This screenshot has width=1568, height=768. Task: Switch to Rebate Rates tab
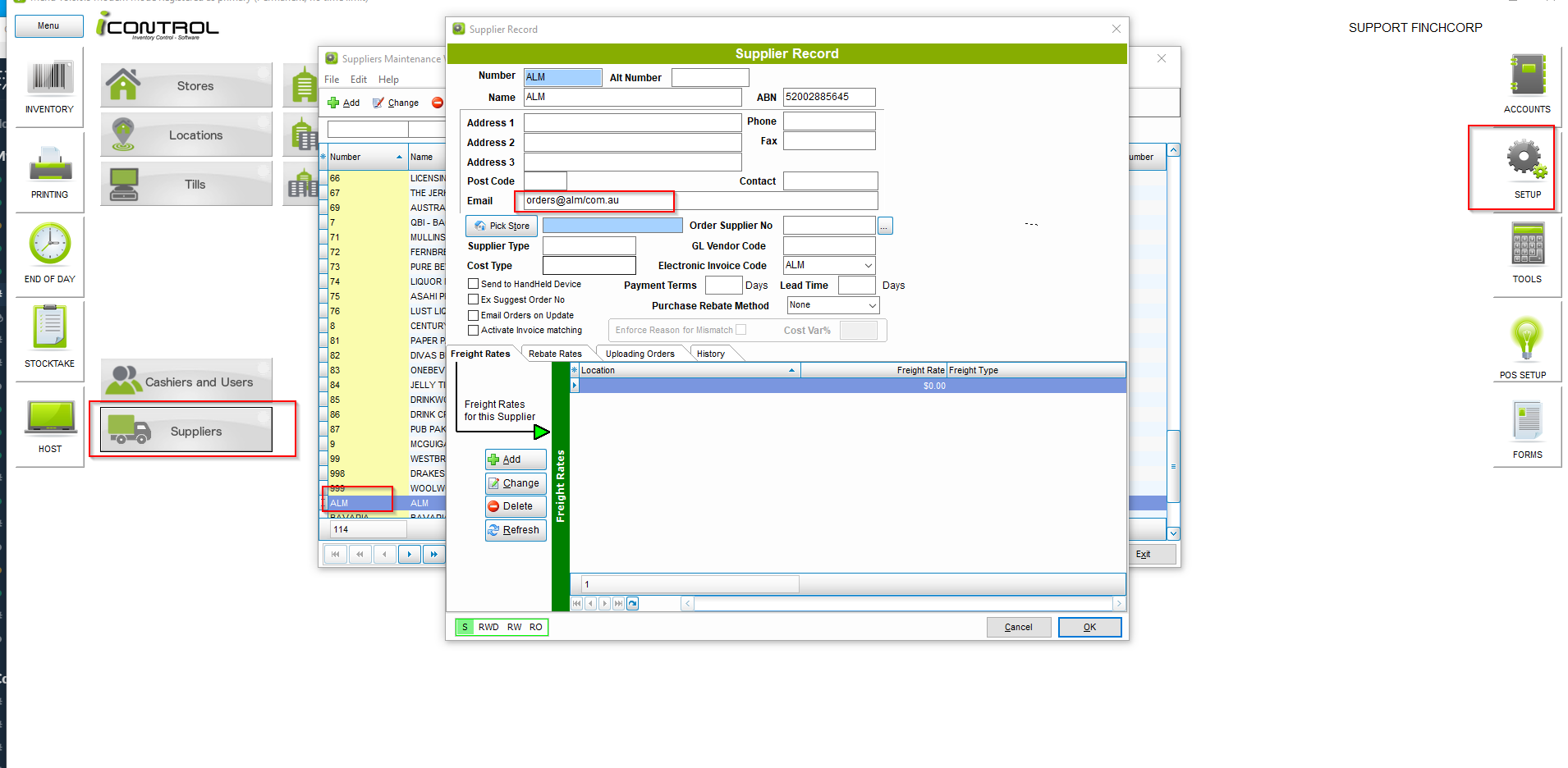click(x=555, y=354)
